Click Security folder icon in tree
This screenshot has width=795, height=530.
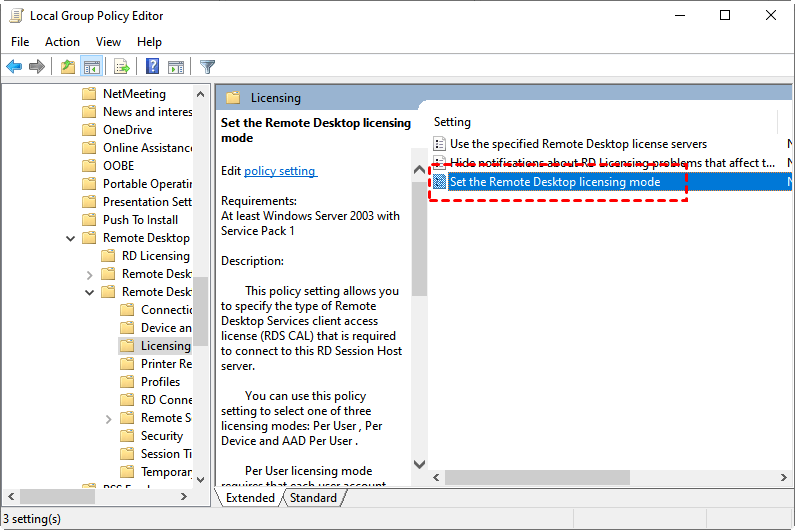click(127, 436)
